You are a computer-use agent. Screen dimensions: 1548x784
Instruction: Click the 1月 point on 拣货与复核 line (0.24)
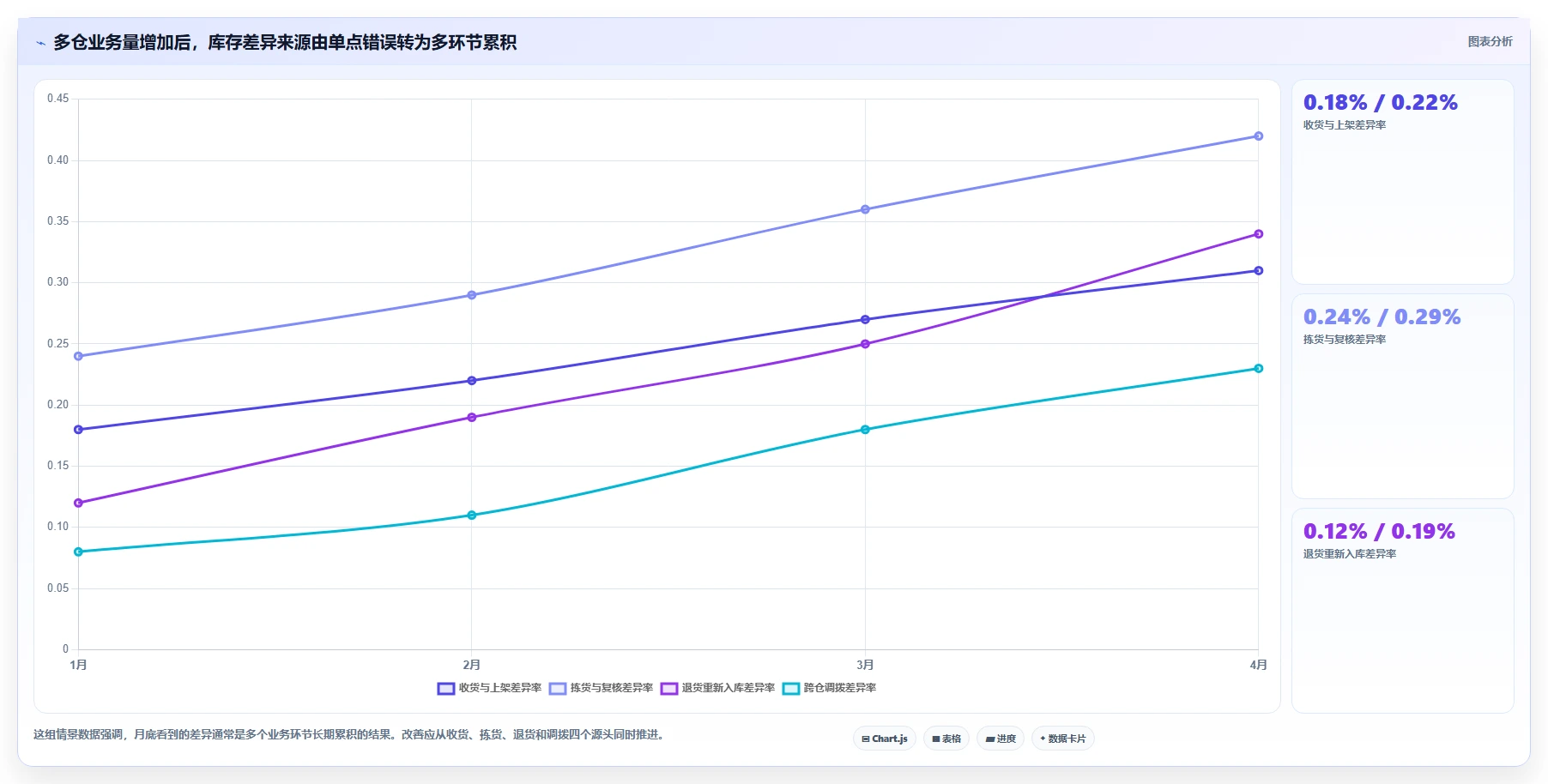point(78,356)
